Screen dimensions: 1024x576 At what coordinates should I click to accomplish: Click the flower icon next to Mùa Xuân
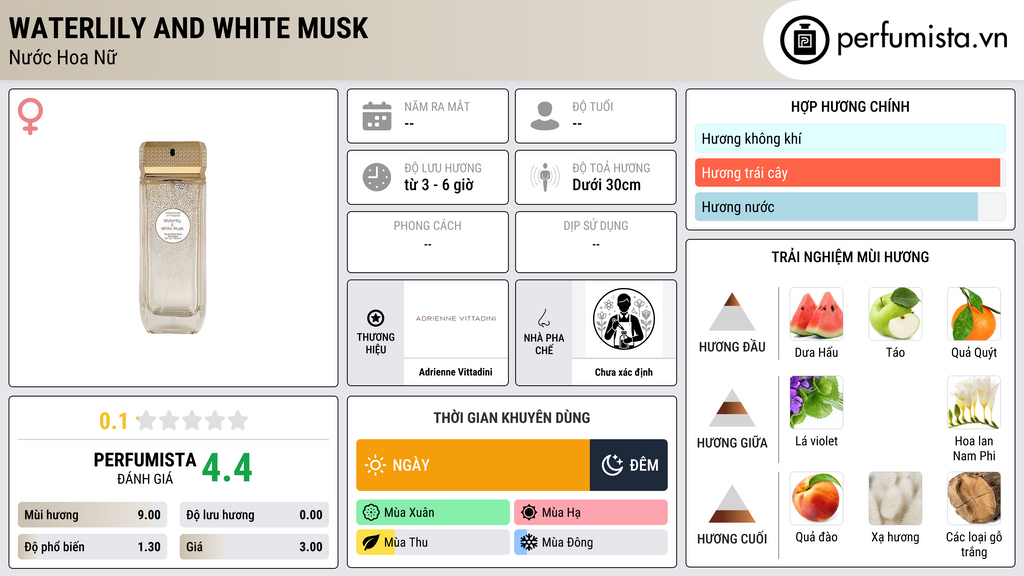371,513
